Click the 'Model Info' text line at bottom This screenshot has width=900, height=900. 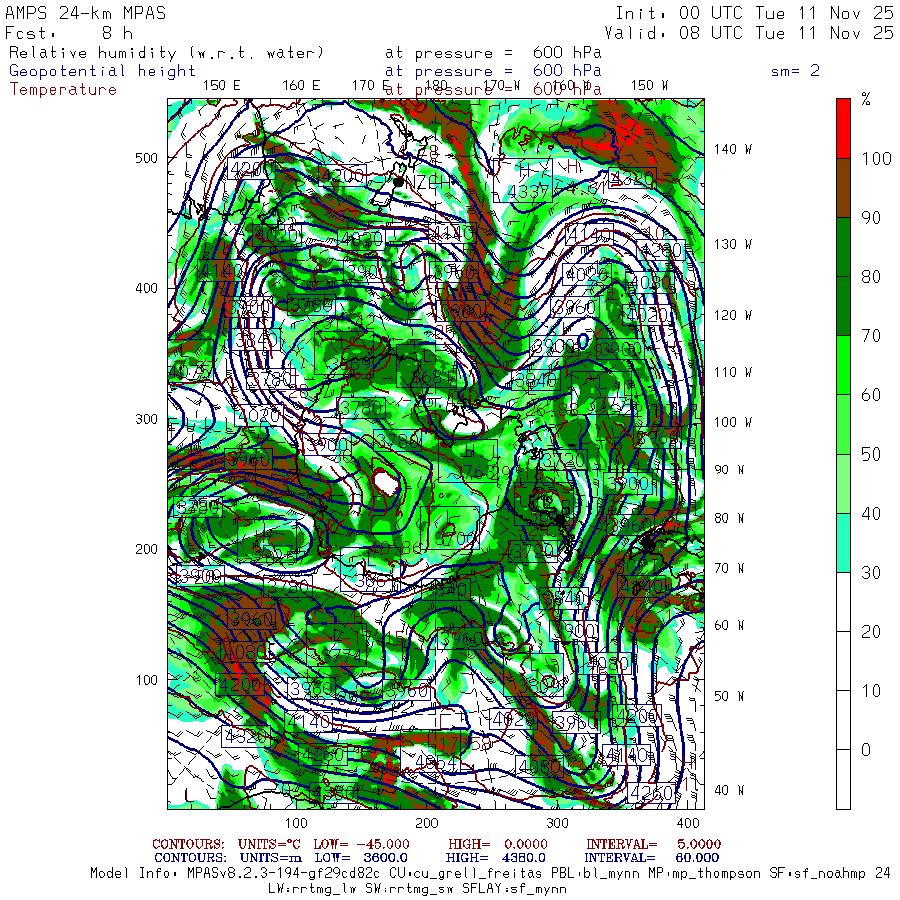pos(490,873)
